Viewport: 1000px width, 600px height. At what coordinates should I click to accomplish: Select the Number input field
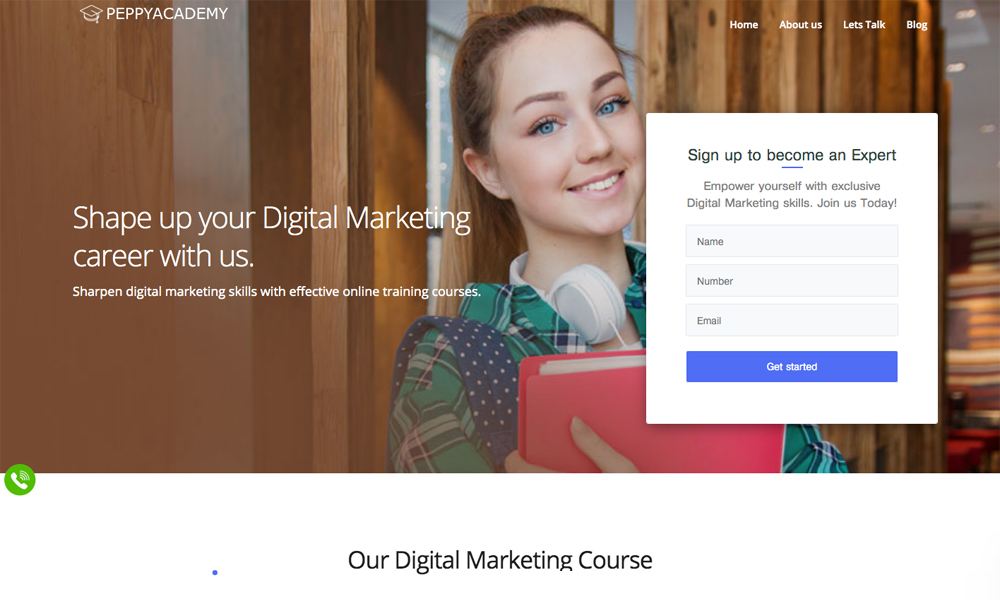coord(791,281)
